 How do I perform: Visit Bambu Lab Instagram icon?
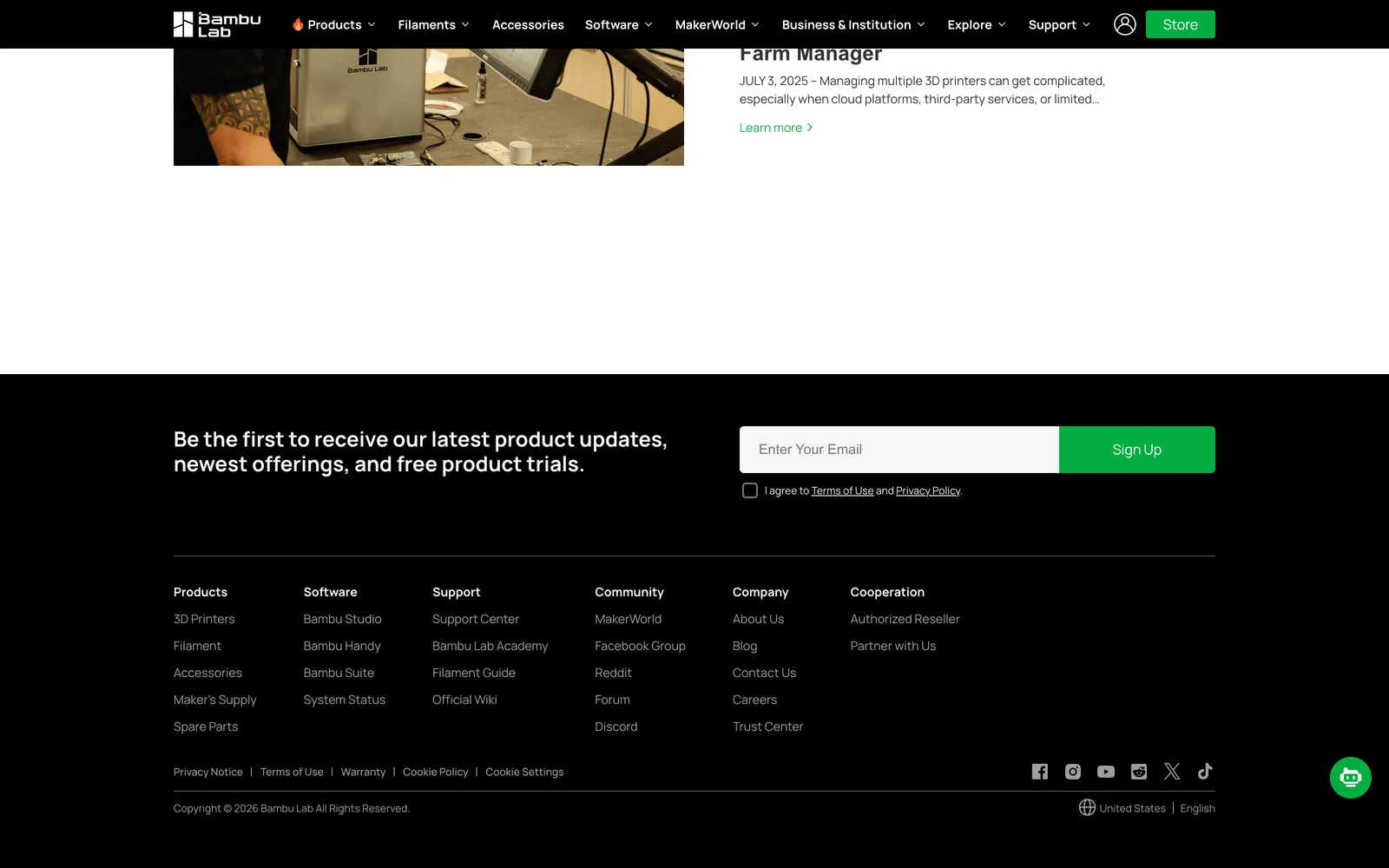[1073, 772]
